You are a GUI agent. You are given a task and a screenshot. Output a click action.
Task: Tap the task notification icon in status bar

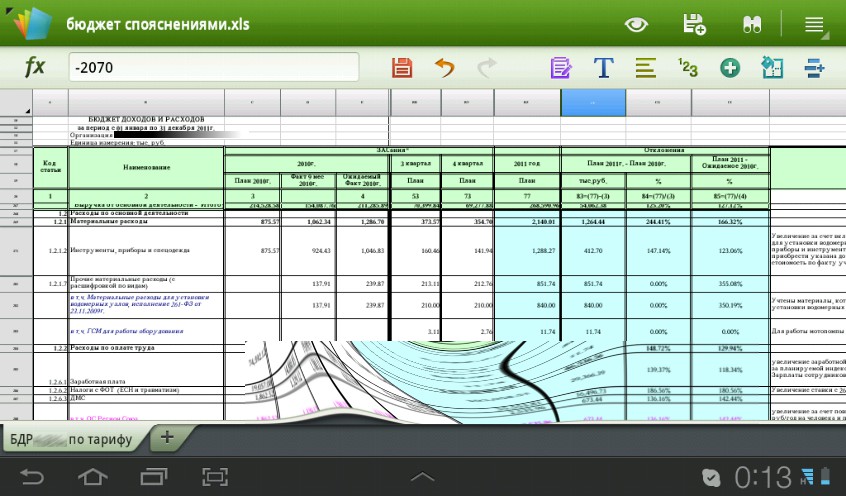[x=711, y=478]
